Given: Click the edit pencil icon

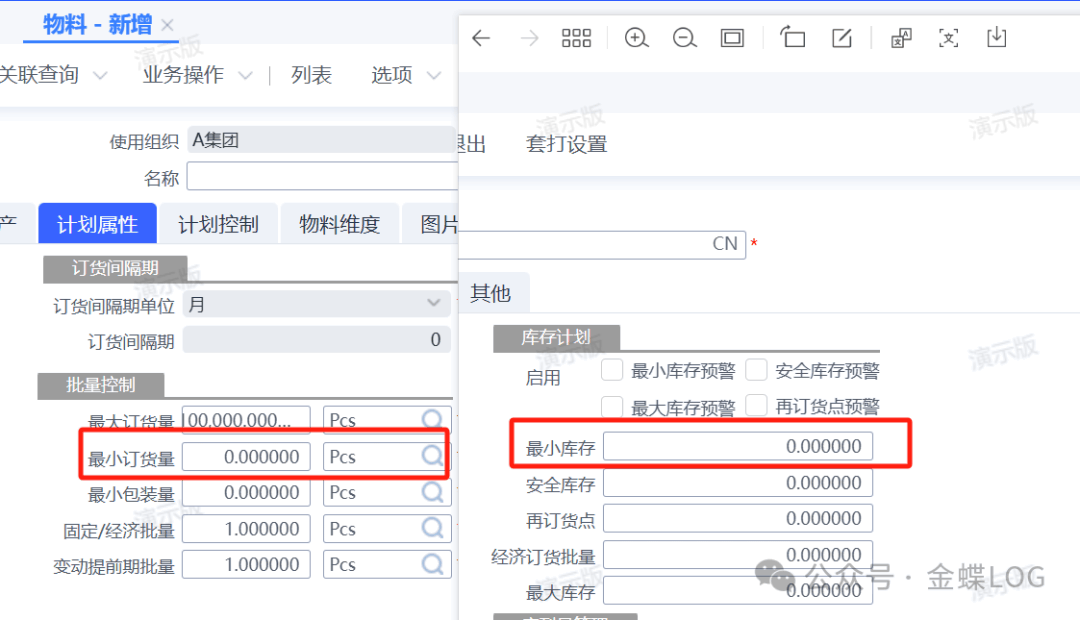Looking at the screenshot, I should click(842, 38).
